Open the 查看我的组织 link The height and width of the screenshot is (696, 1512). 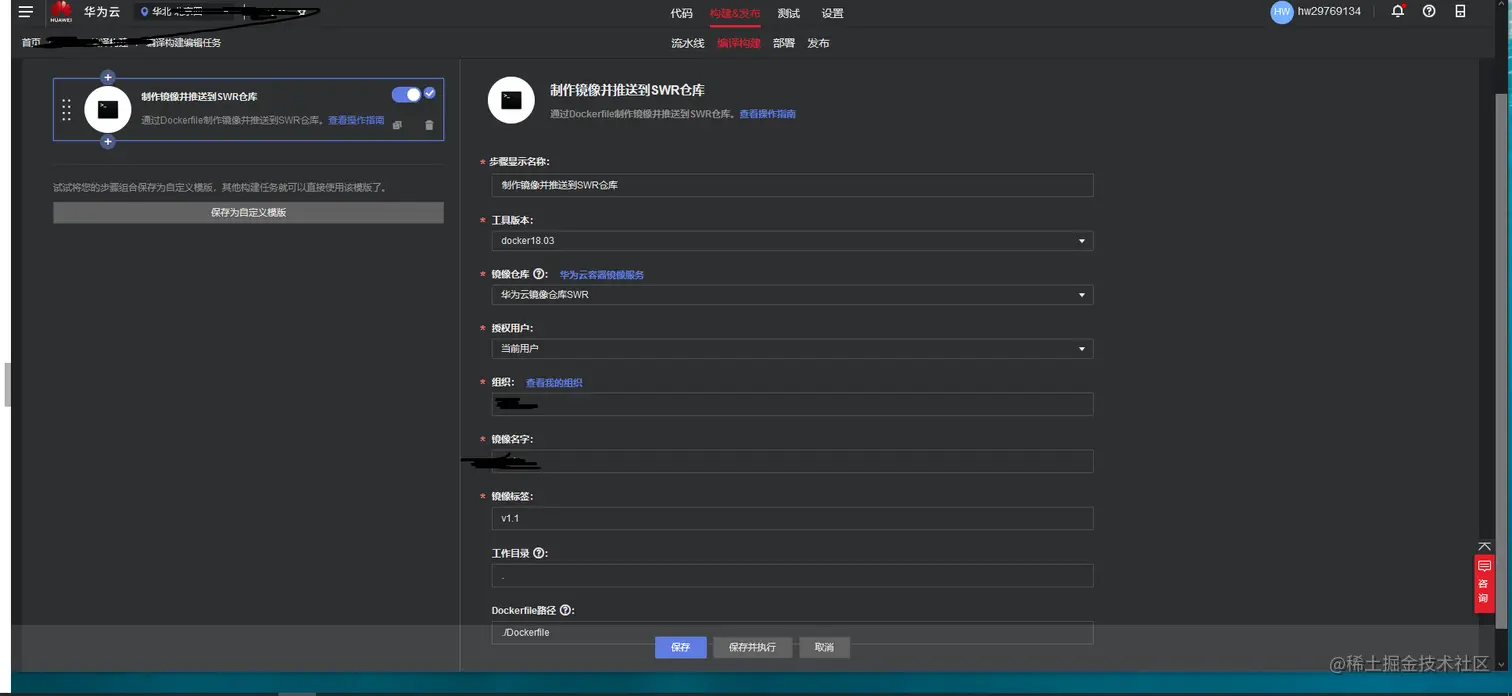click(554, 383)
